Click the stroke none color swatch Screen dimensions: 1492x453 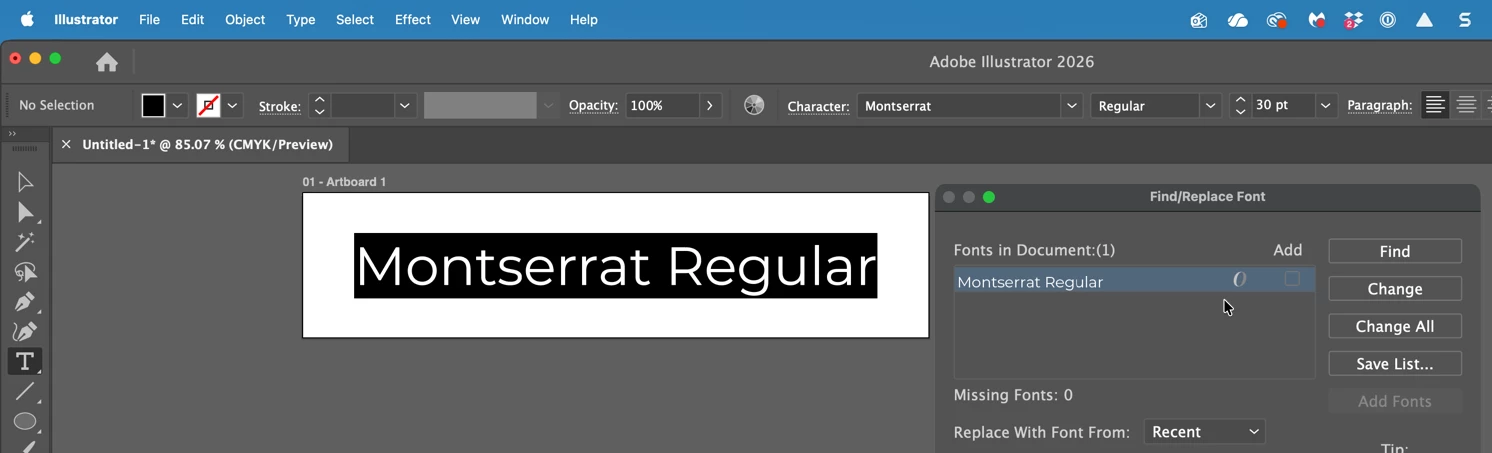click(208, 105)
